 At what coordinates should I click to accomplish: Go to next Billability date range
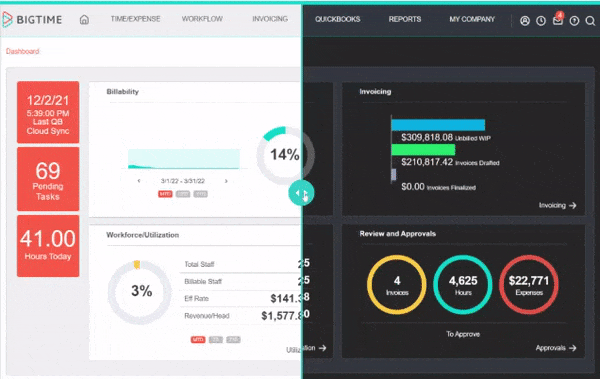(x=226, y=181)
